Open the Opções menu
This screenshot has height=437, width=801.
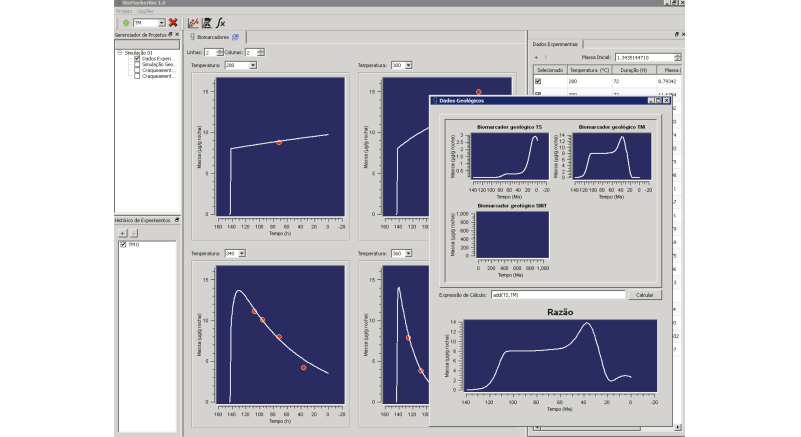point(145,11)
